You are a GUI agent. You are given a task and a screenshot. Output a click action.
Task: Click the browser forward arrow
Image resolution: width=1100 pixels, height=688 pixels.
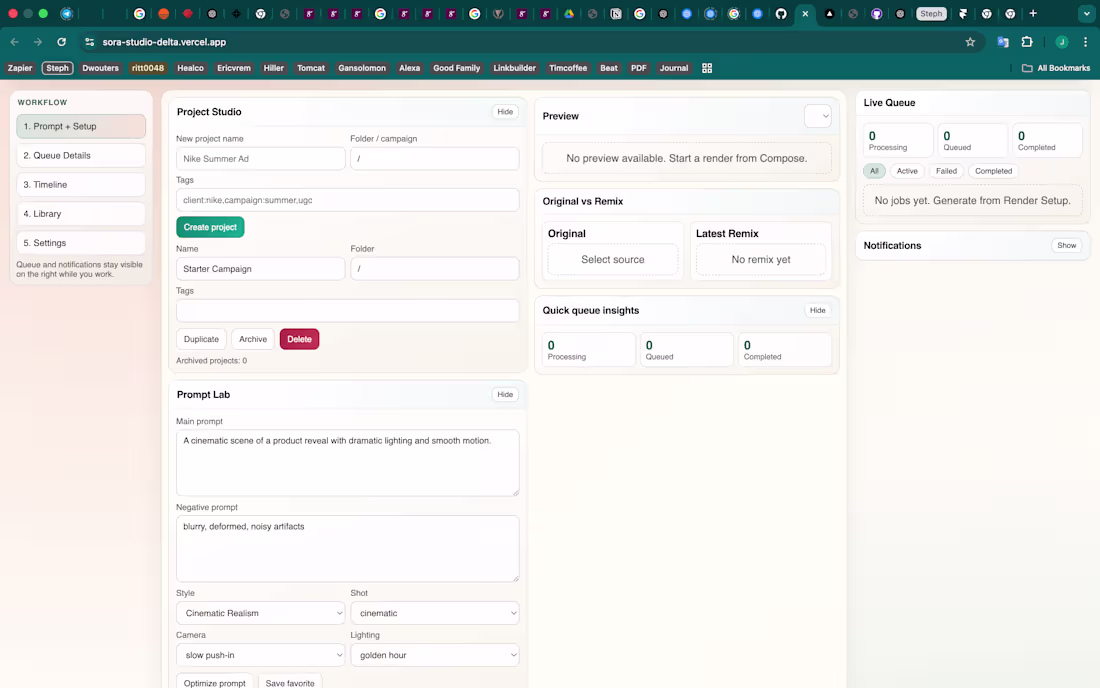38,42
